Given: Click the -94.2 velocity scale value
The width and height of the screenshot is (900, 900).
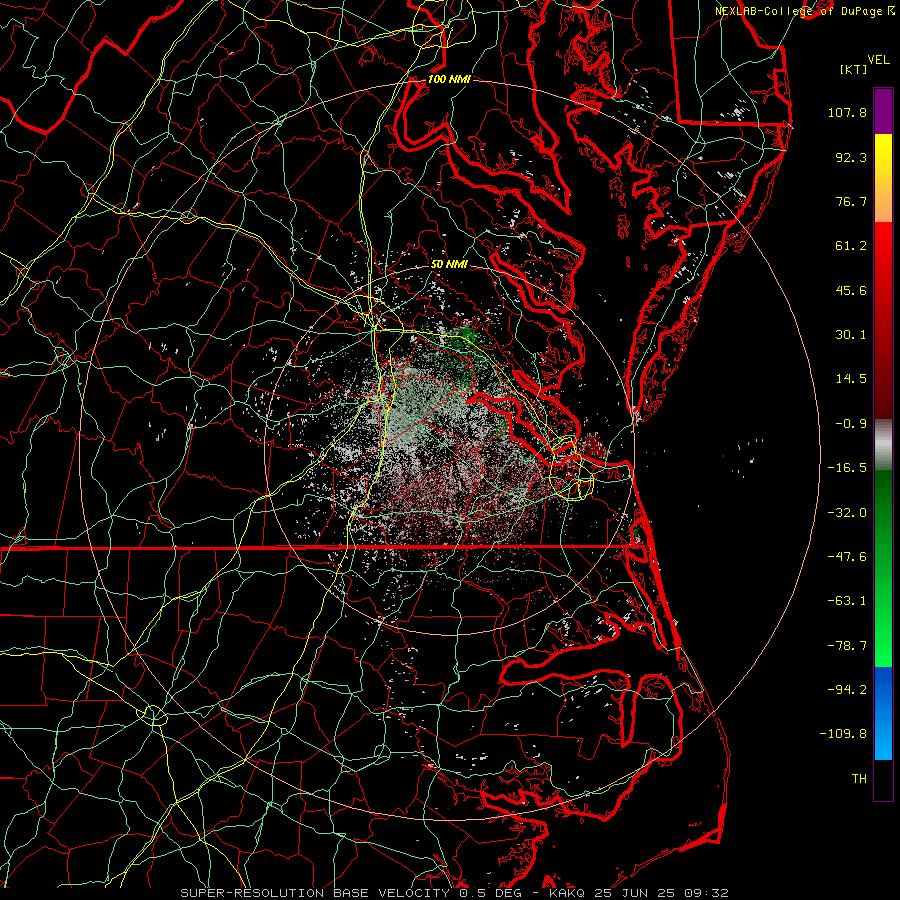Looking at the screenshot, I should click(x=847, y=689).
